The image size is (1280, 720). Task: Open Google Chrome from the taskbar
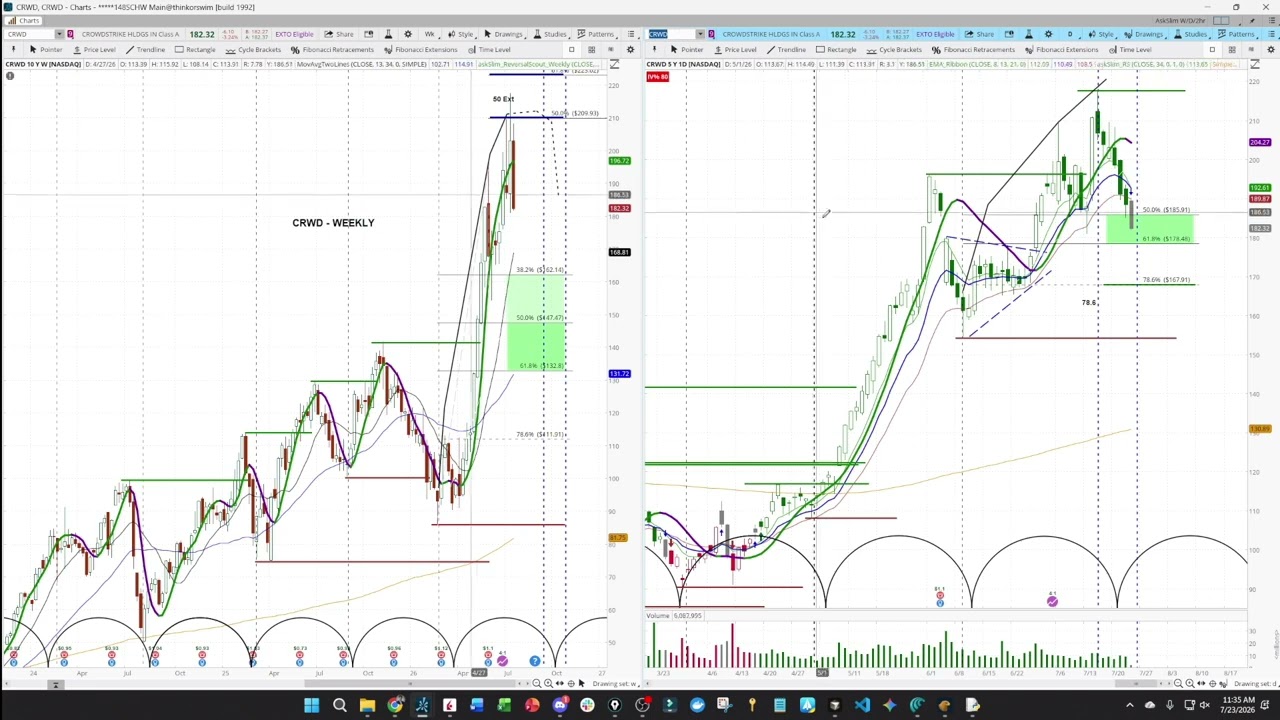[395, 706]
